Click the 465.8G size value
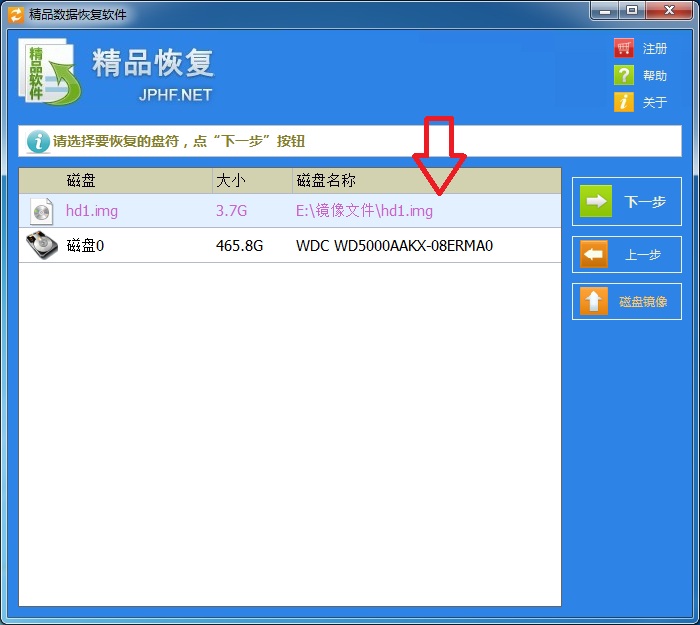 tap(239, 246)
